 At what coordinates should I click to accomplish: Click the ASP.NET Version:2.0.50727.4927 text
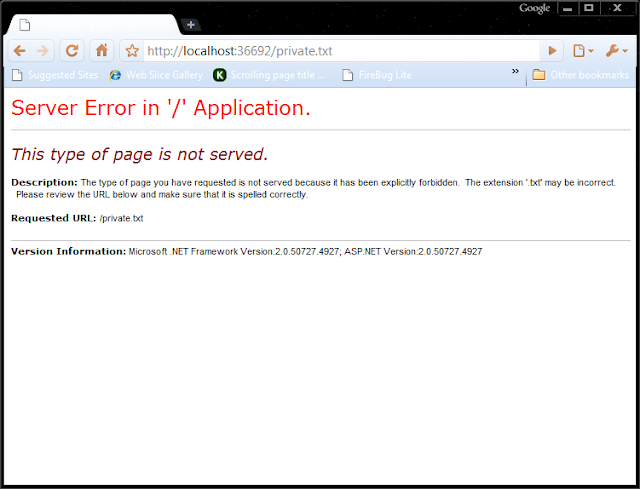point(413,251)
